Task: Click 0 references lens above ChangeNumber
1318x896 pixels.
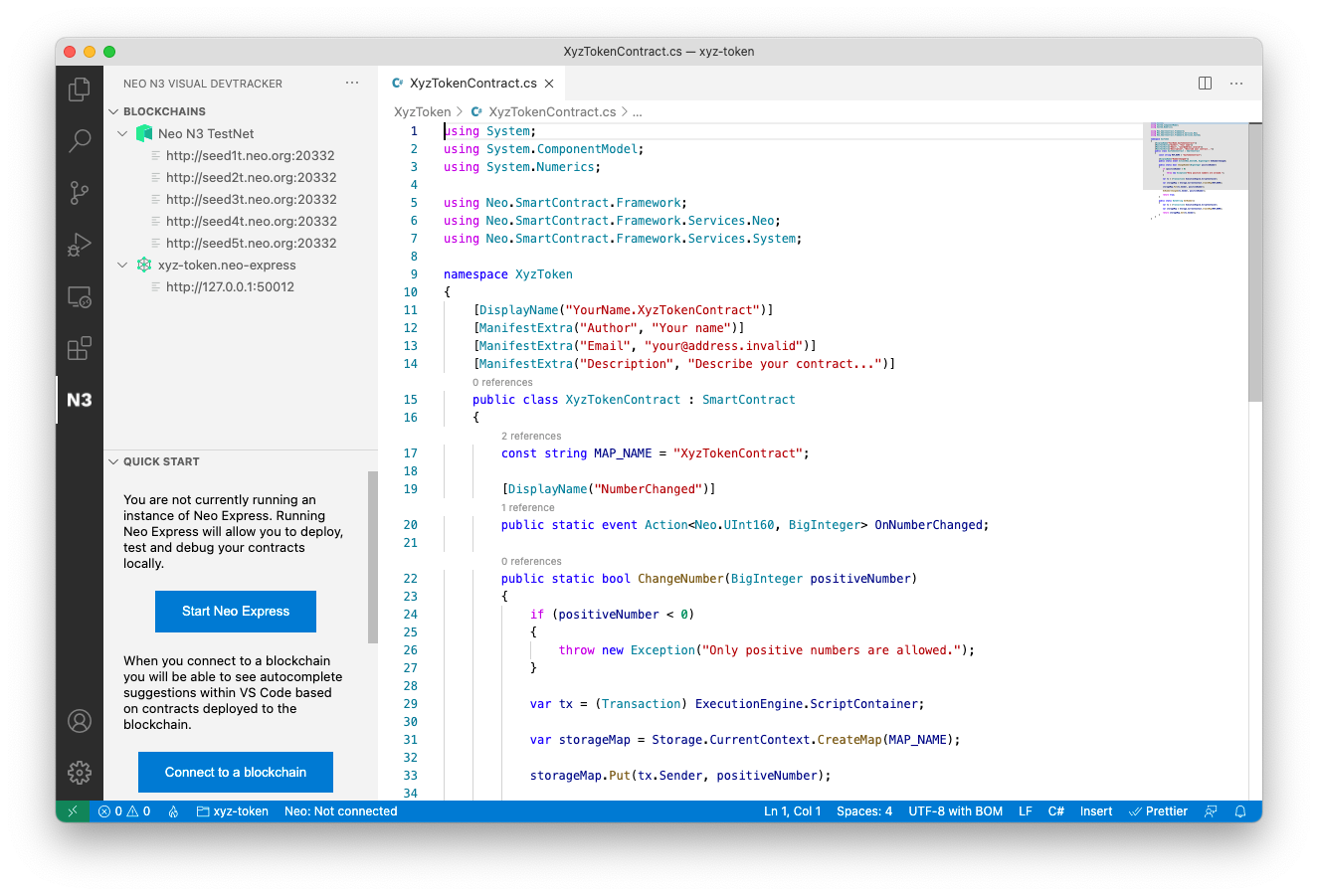Action: (x=531, y=561)
